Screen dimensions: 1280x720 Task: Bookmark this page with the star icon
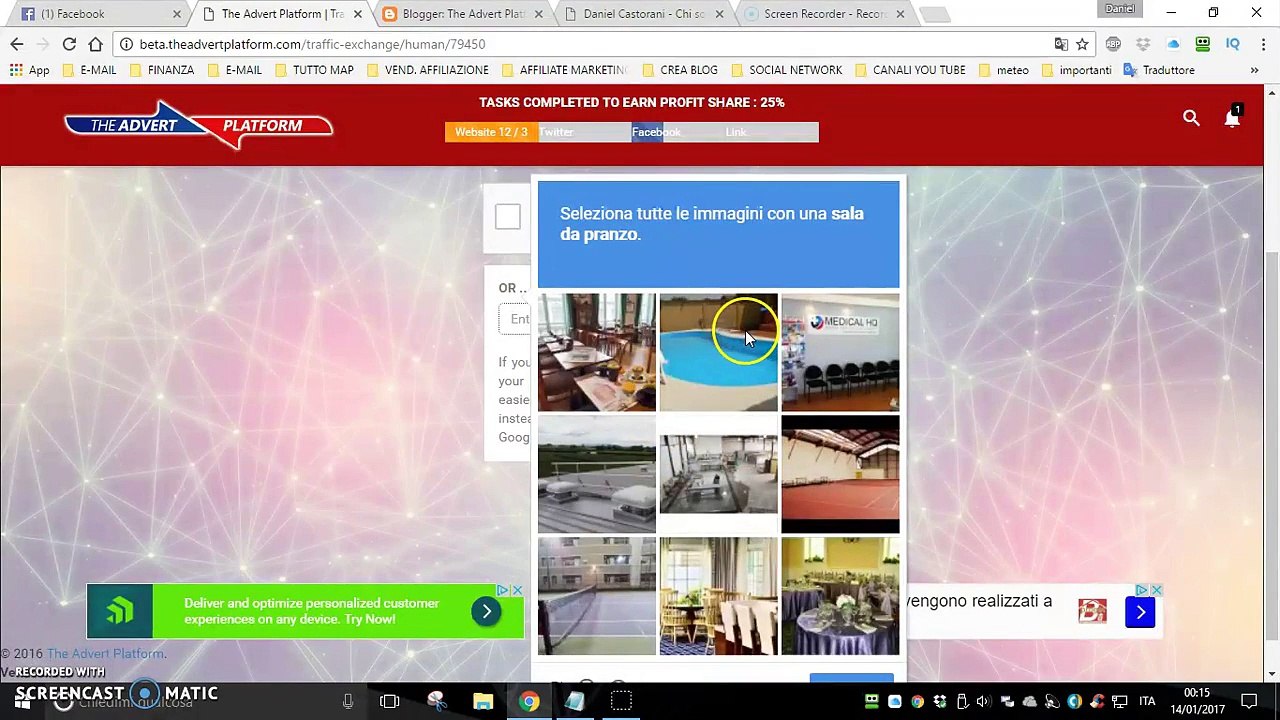[x=1082, y=44]
